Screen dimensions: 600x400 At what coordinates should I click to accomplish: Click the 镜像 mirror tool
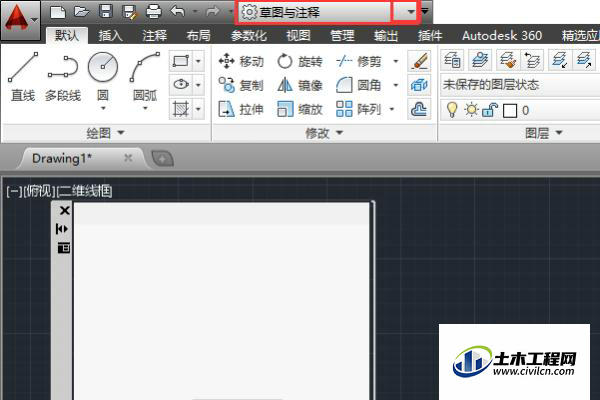pyautogui.click(x=300, y=85)
